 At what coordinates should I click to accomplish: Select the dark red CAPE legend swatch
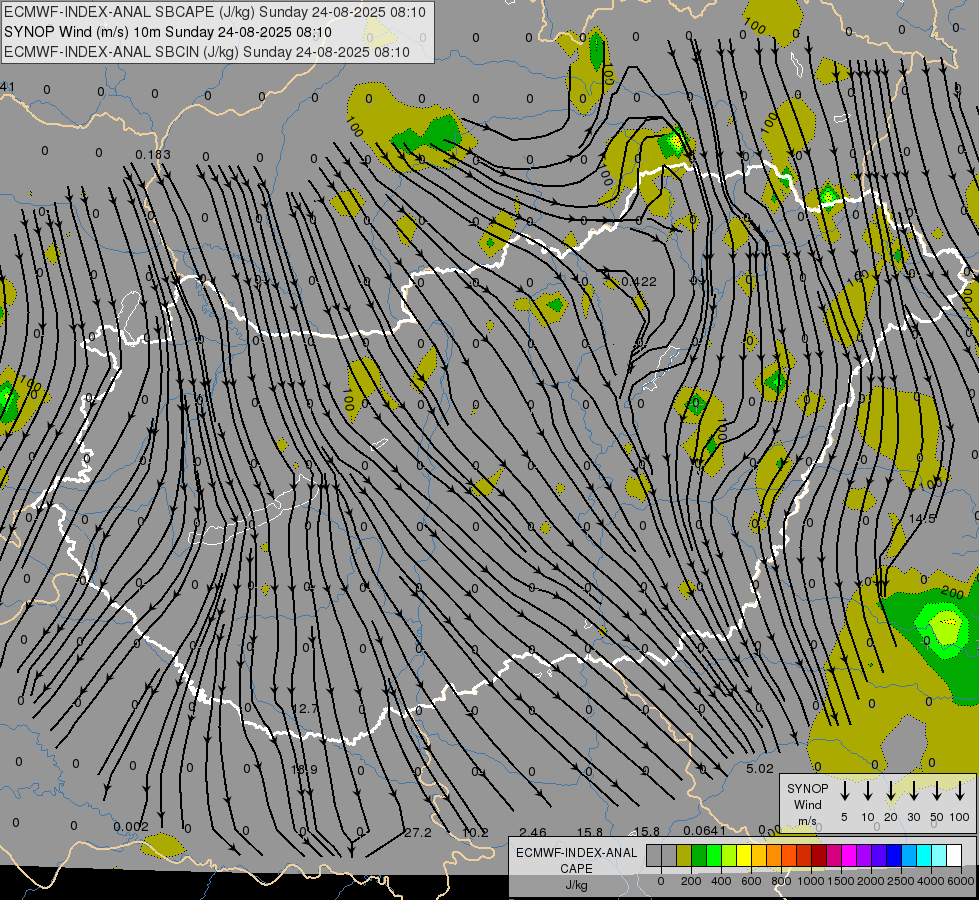tap(819, 855)
